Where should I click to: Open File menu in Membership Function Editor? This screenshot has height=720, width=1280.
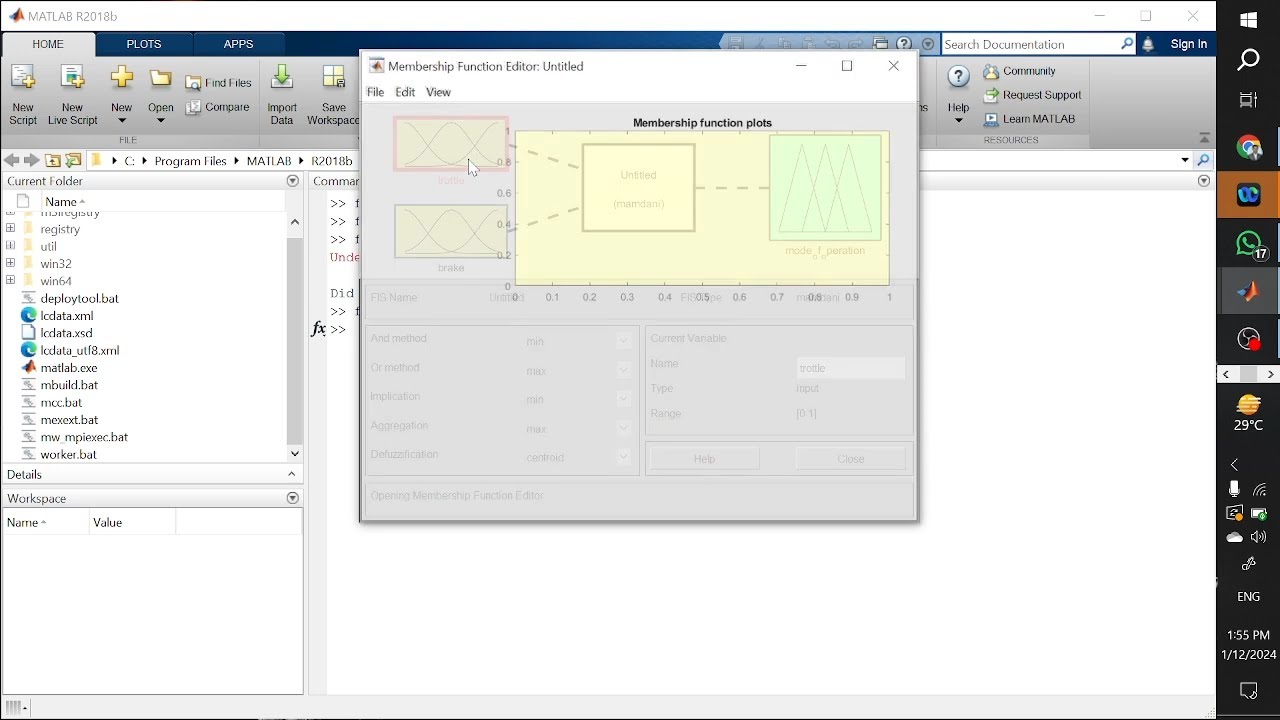376,92
